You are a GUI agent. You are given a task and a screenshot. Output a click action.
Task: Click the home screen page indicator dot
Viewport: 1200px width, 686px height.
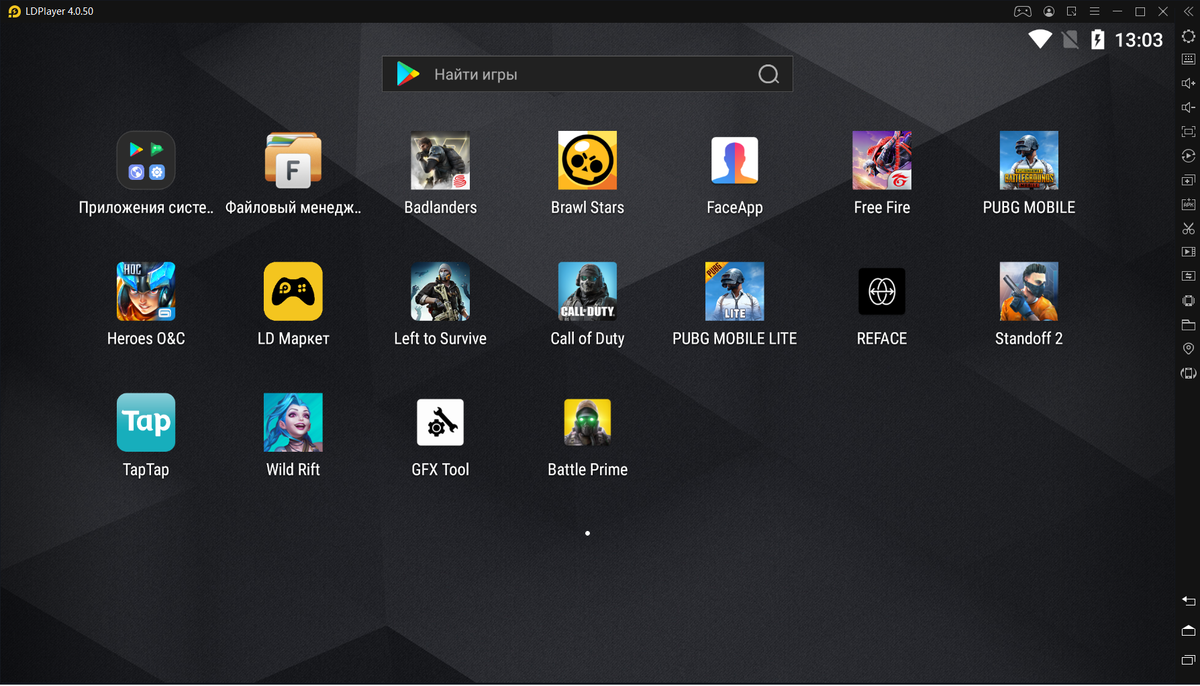point(587,533)
